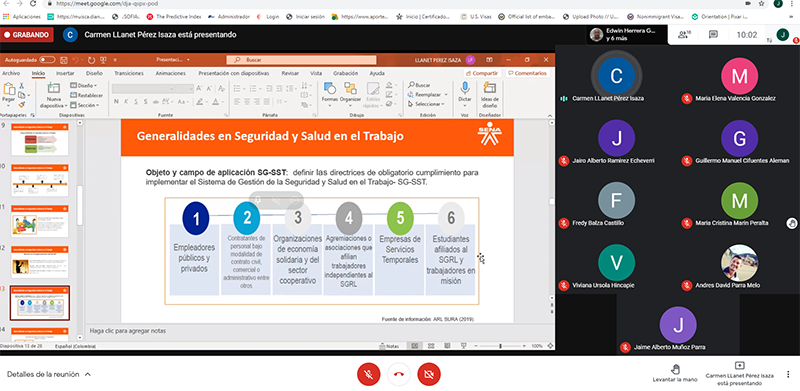800x391 pixels.
Task: Reload the browser page
Action: pyautogui.click(x=33, y=4)
